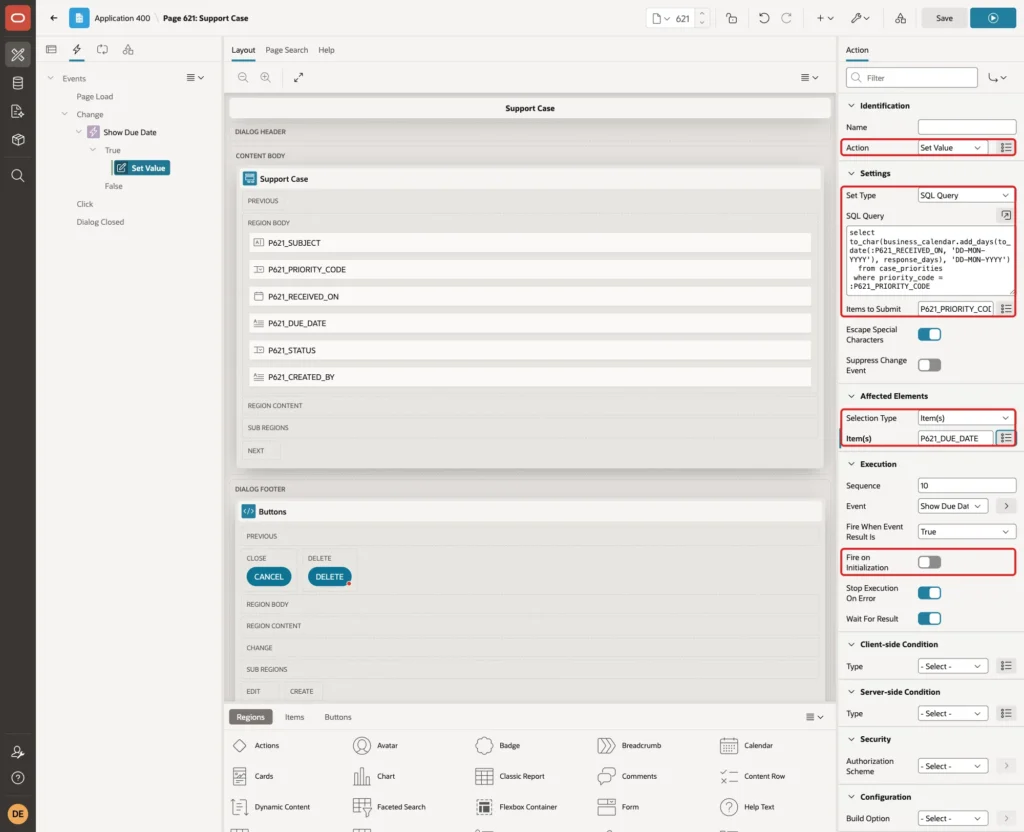
Task: Click the Application 400 breadcrumb
Action: [122, 18]
